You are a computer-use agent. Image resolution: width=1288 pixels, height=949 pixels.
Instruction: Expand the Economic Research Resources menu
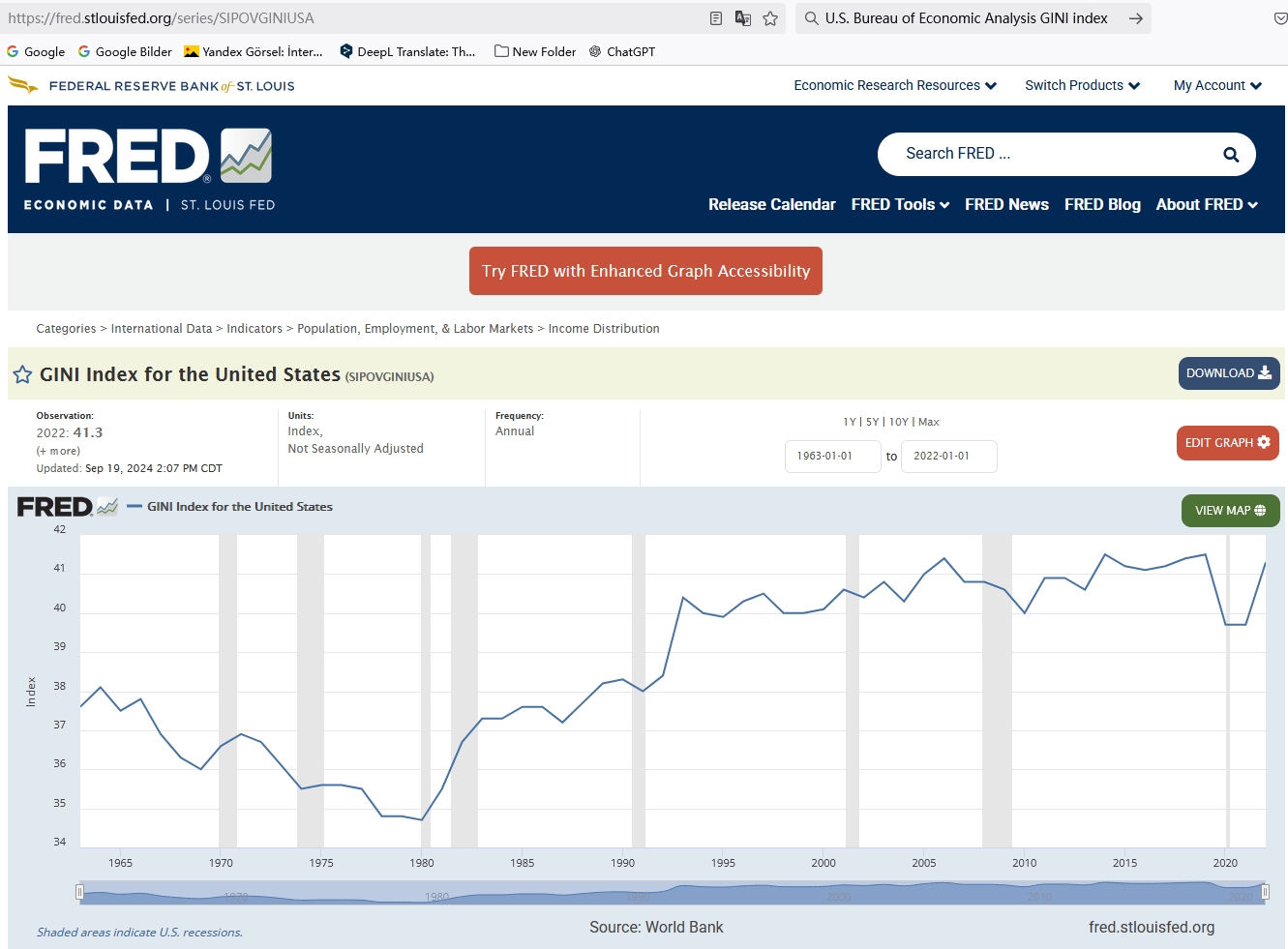[895, 86]
